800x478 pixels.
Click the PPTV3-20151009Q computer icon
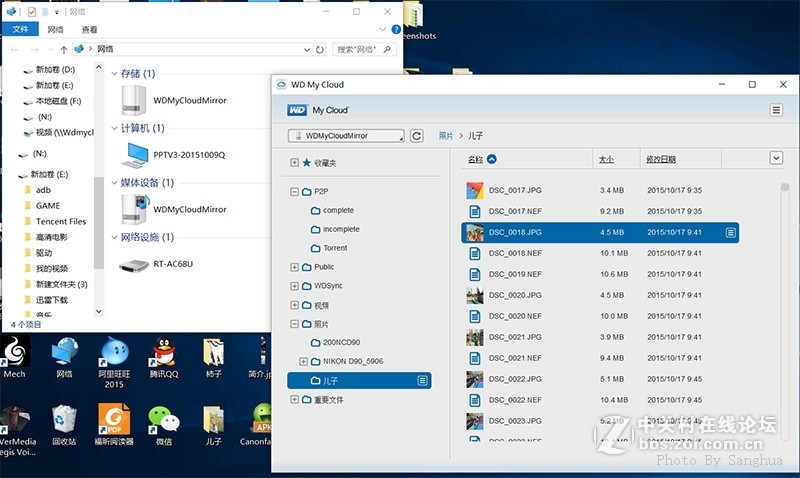(134, 155)
